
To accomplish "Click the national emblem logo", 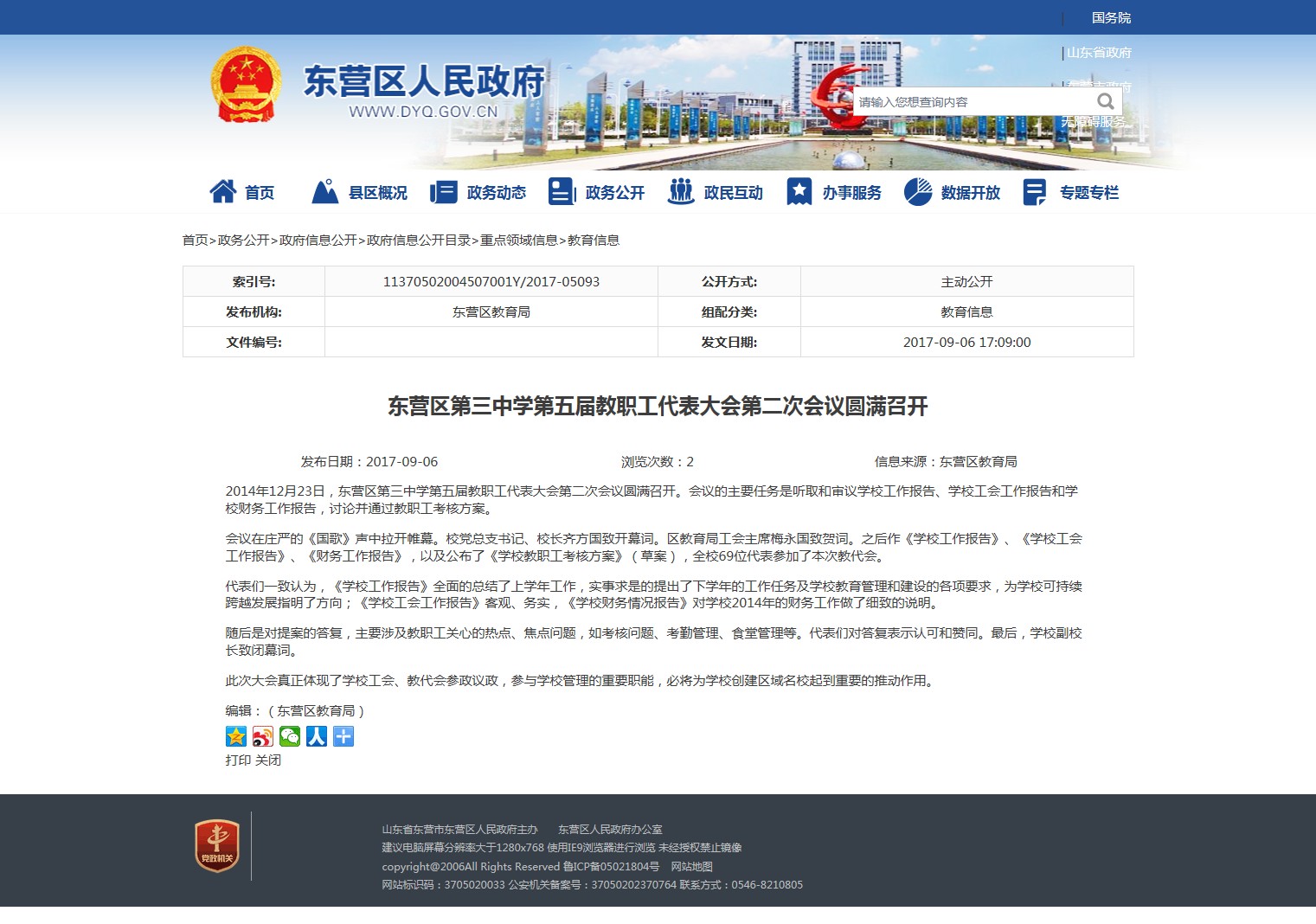I will click(247, 85).
